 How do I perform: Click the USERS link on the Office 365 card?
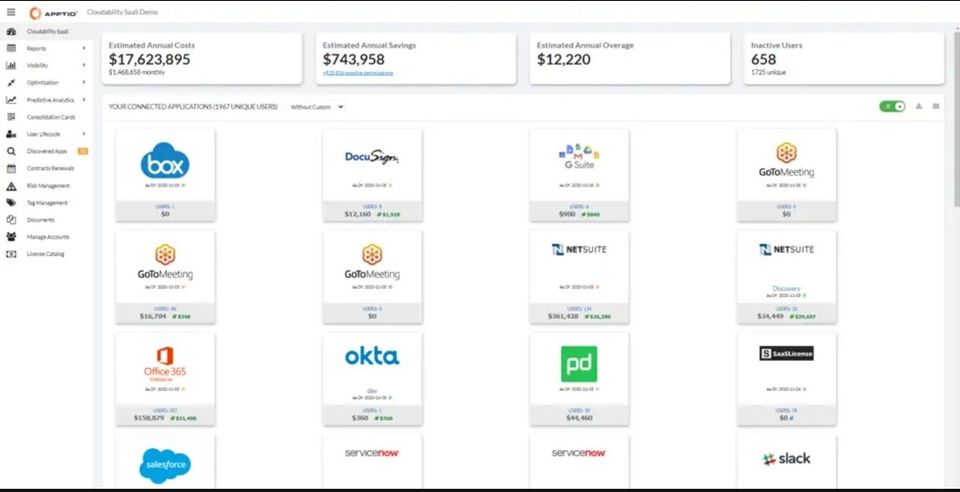click(x=165, y=411)
